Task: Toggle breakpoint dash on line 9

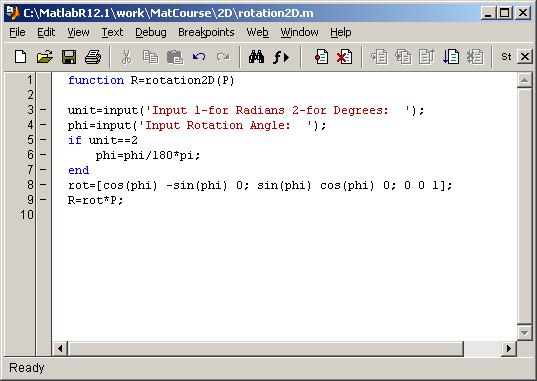Action: coord(43,200)
